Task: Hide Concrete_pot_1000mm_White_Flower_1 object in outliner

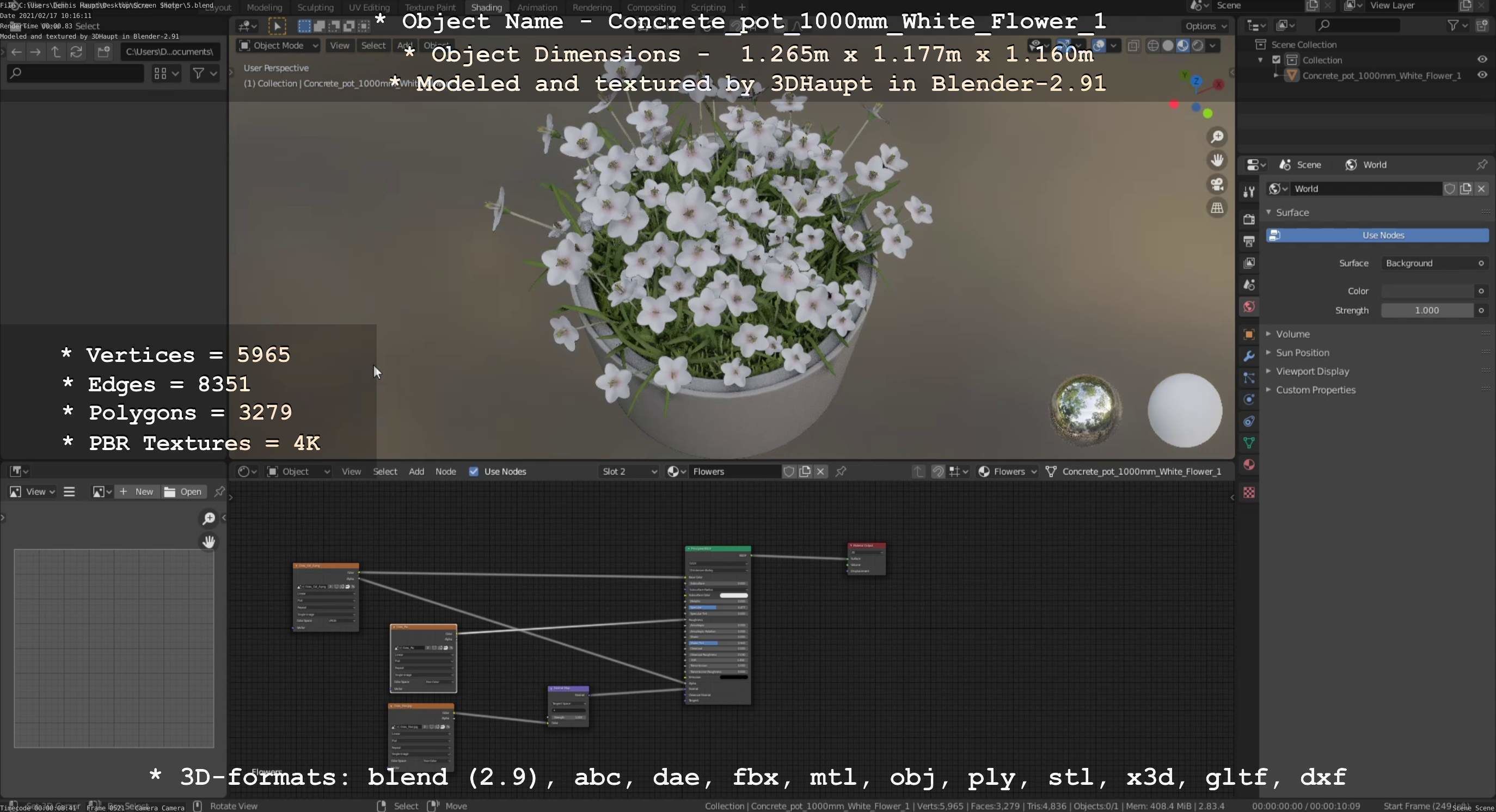Action: tap(1481, 76)
